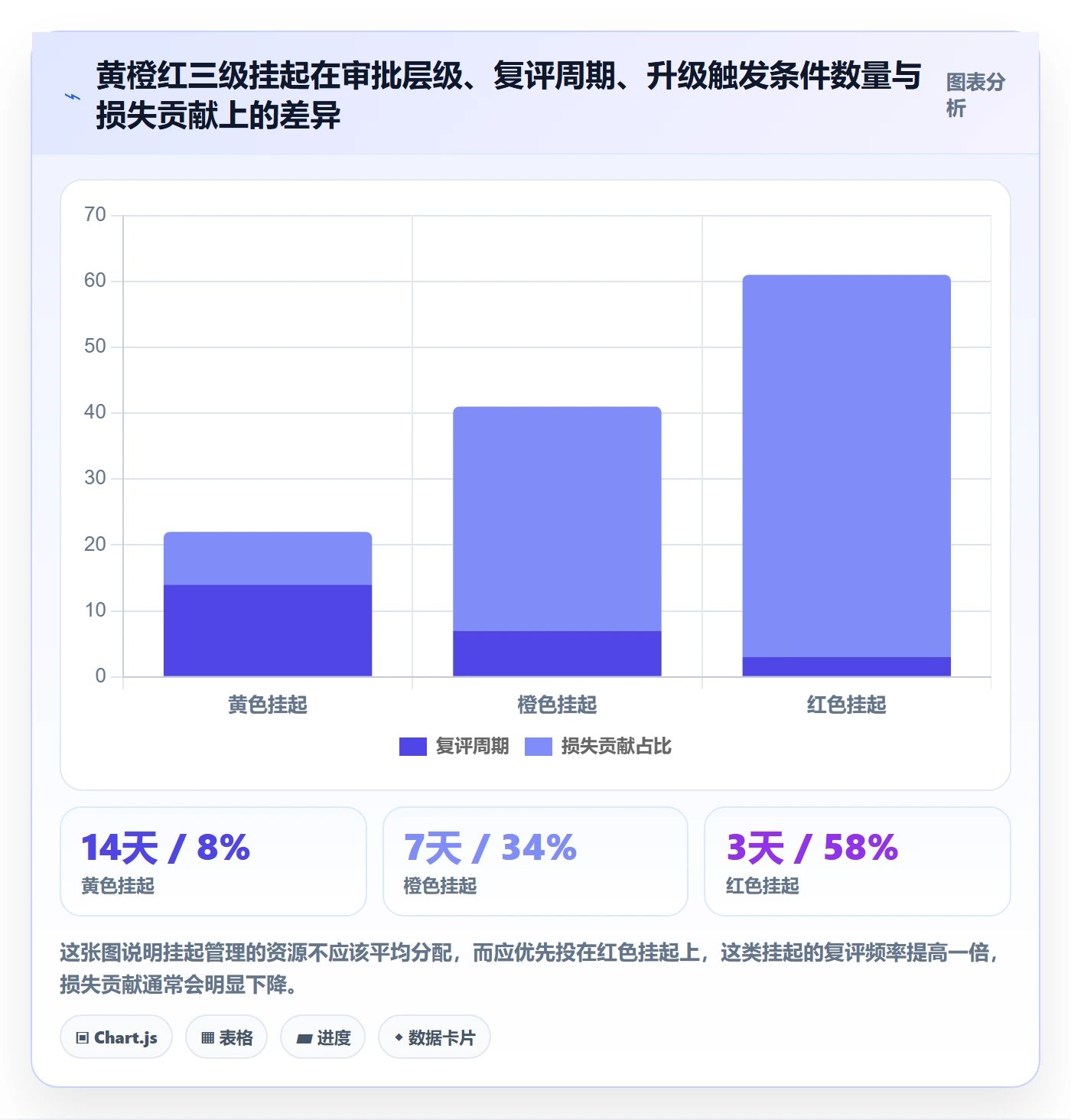1071x1120 pixels.
Task: Toggle the 复评周期 legend color swatch
Action: [x=412, y=747]
